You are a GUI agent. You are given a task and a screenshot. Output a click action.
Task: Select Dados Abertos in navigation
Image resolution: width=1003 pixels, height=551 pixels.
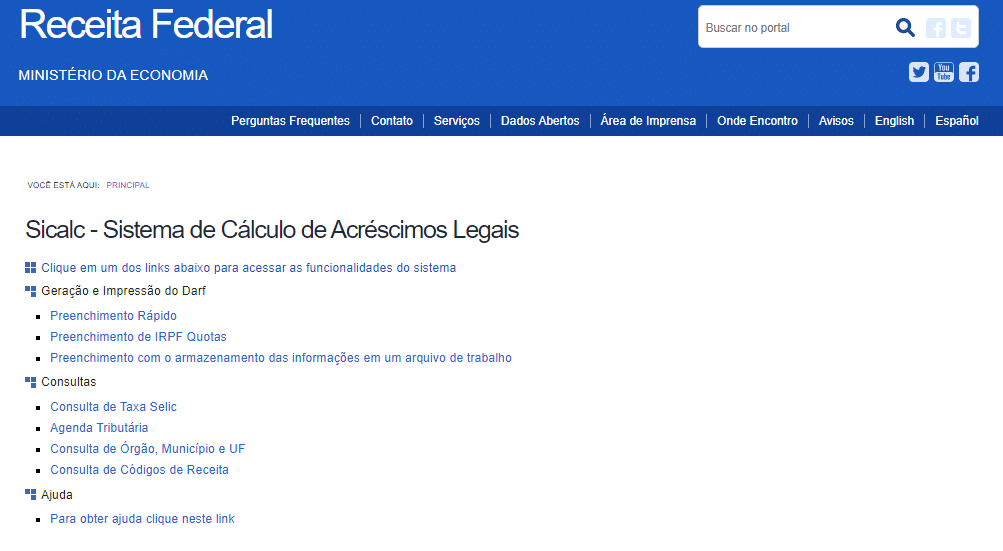(x=540, y=121)
